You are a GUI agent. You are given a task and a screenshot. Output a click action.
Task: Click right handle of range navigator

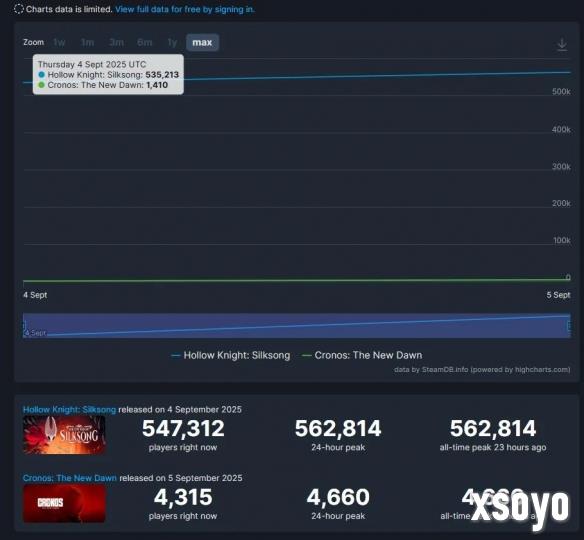pos(569,326)
